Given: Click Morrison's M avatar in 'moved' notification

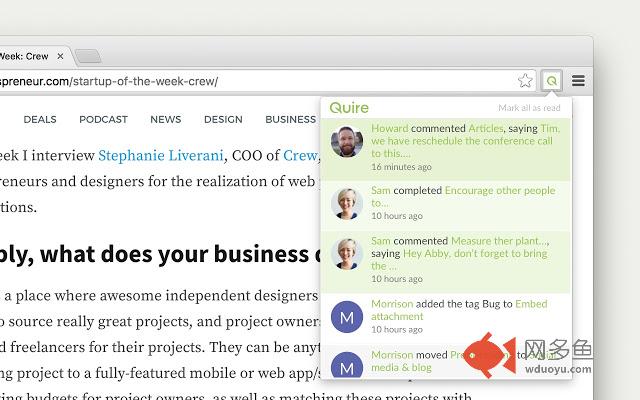Looking at the screenshot, I should (347, 365).
